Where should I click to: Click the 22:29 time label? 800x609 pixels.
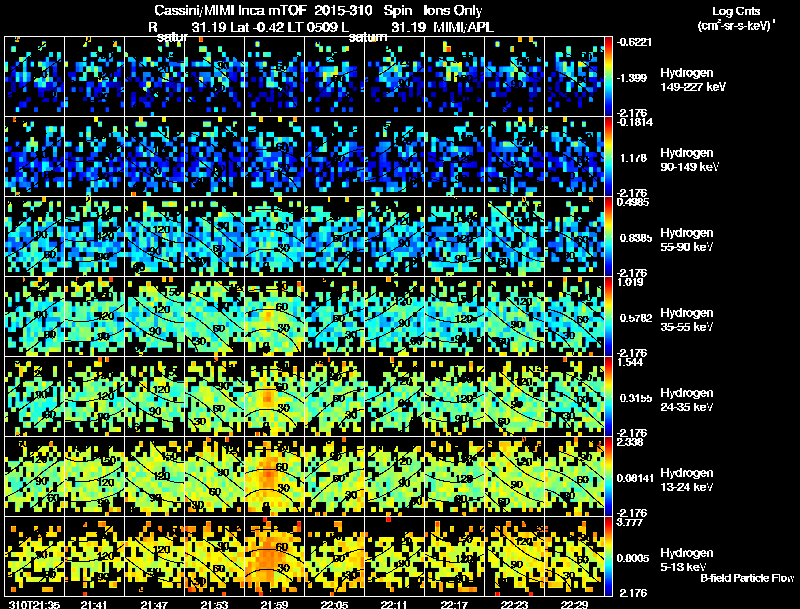[x=574, y=605]
